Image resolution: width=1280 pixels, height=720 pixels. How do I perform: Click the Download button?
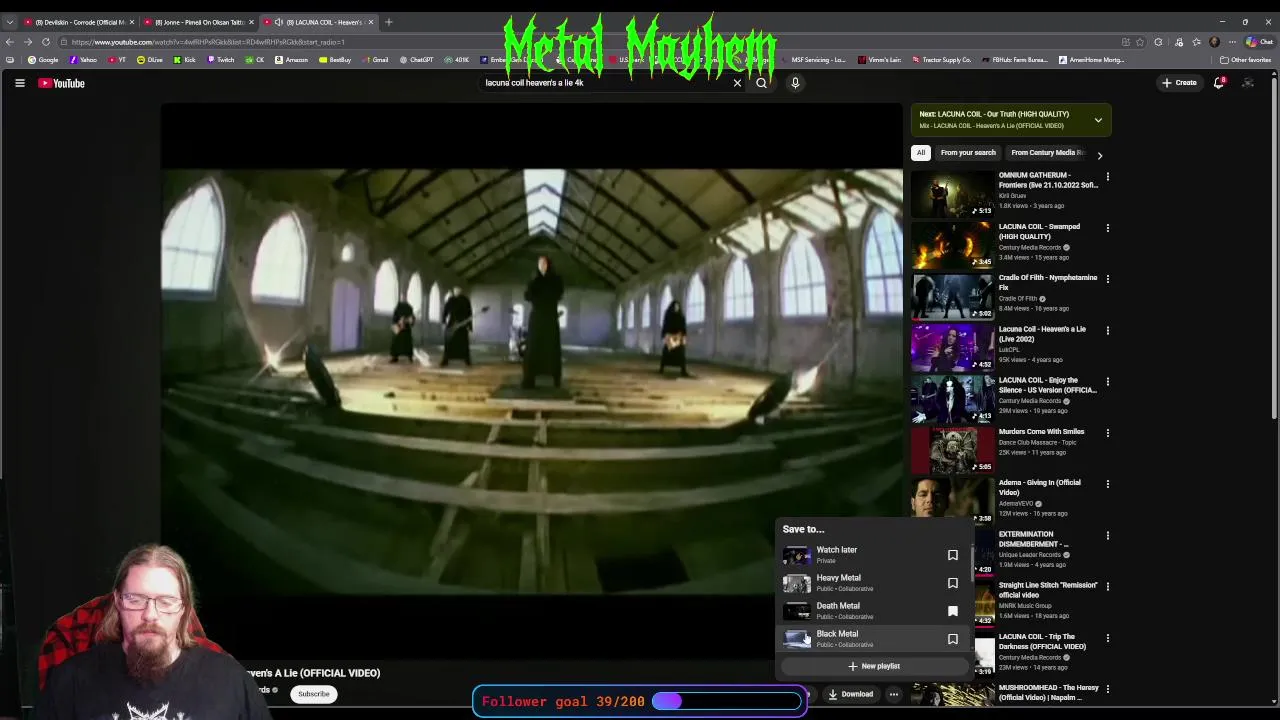point(850,694)
